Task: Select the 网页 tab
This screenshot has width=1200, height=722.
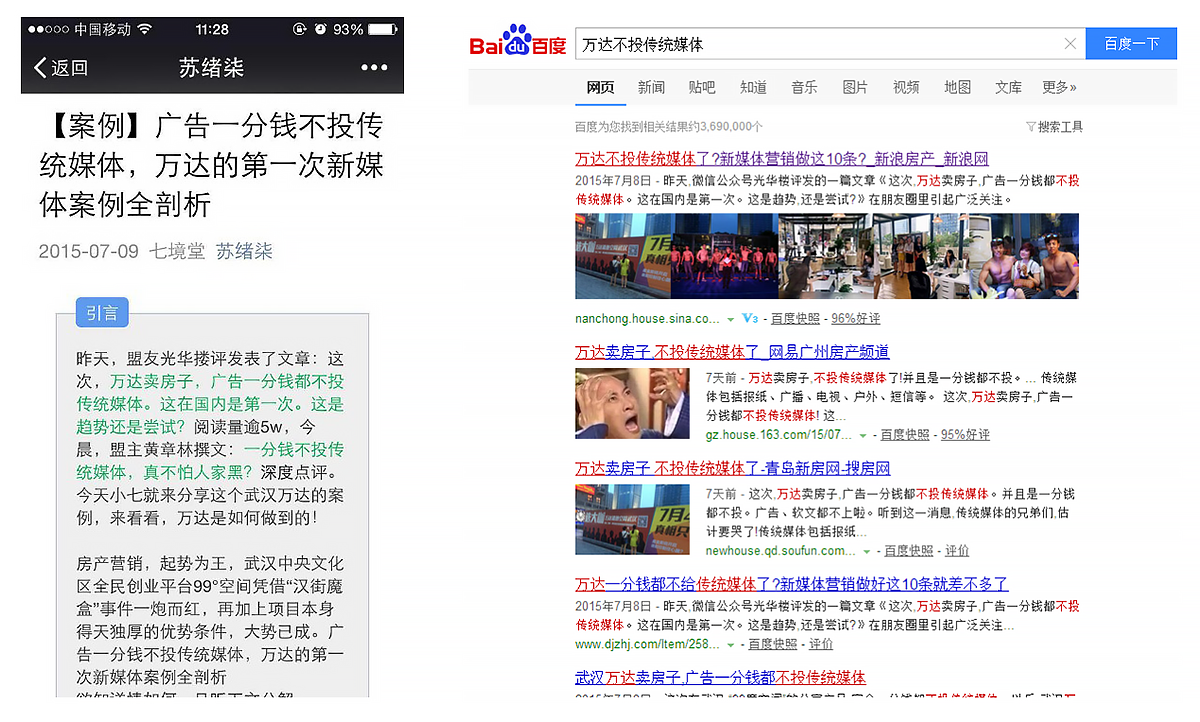Action: (600, 88)
